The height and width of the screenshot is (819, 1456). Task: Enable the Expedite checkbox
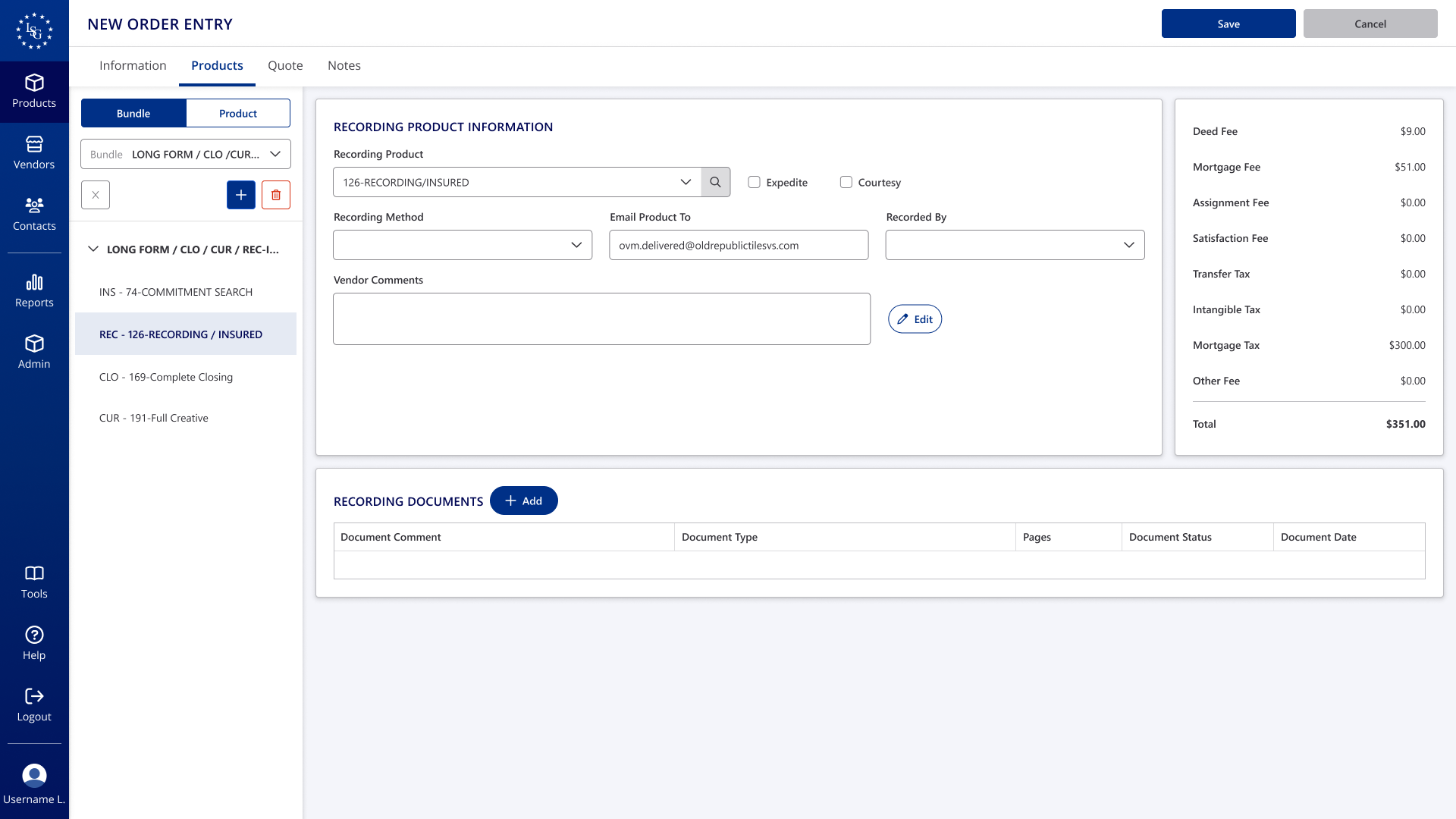754,182
